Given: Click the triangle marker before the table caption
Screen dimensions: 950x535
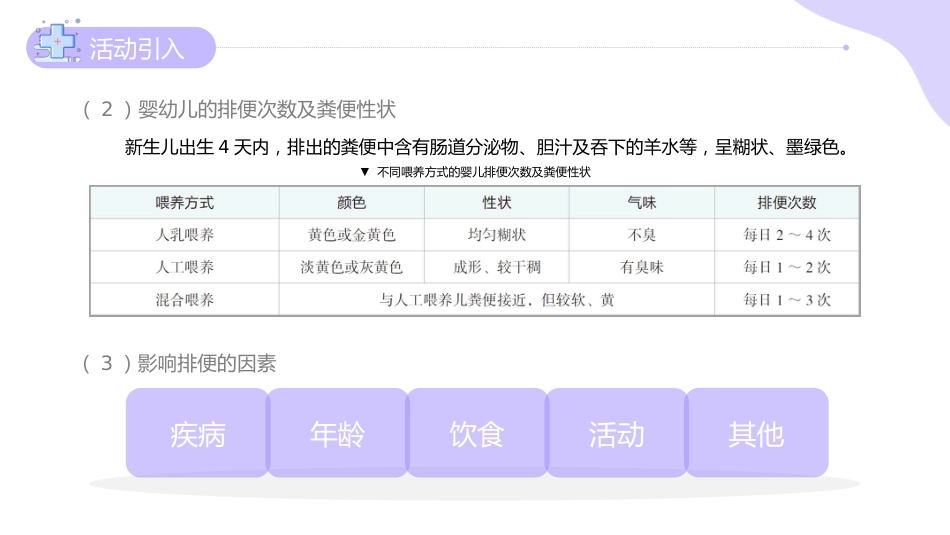Looking at the screenshot, I should [x=365, y=172].
